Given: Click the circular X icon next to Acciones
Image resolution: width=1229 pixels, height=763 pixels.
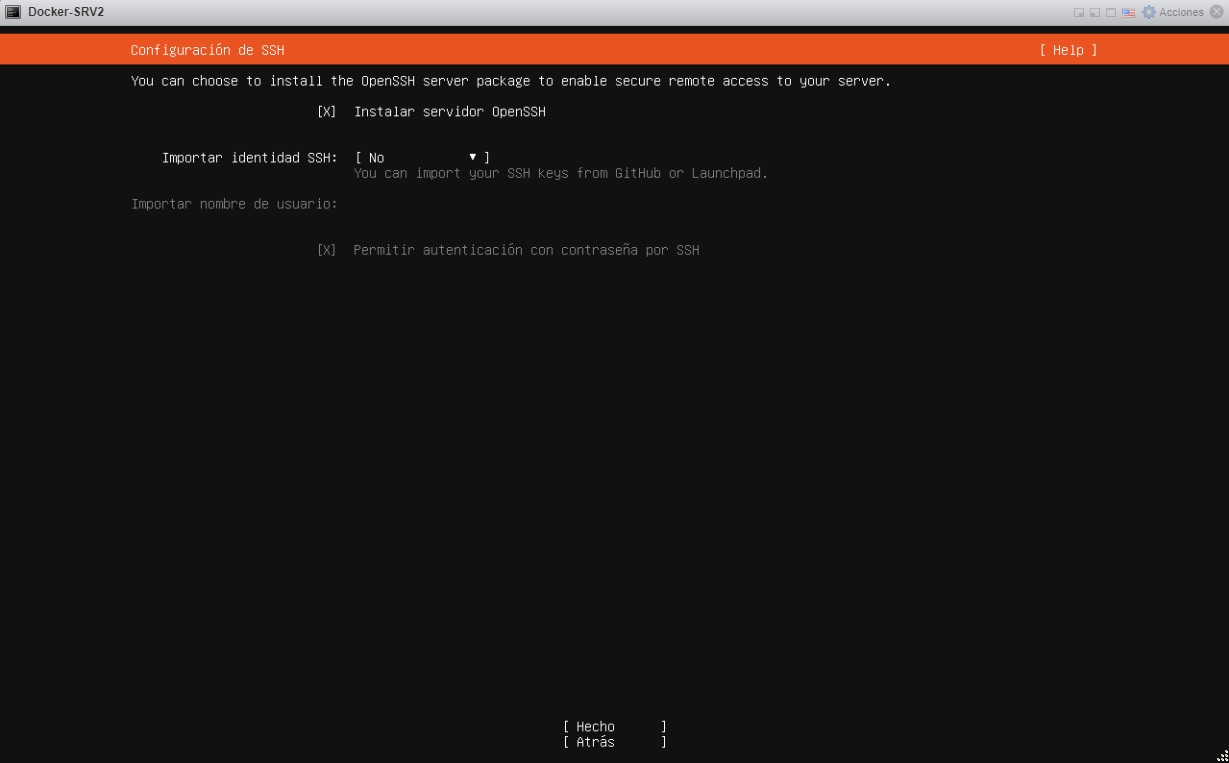Looking at the screenshot, I should tap(1217, 12).
